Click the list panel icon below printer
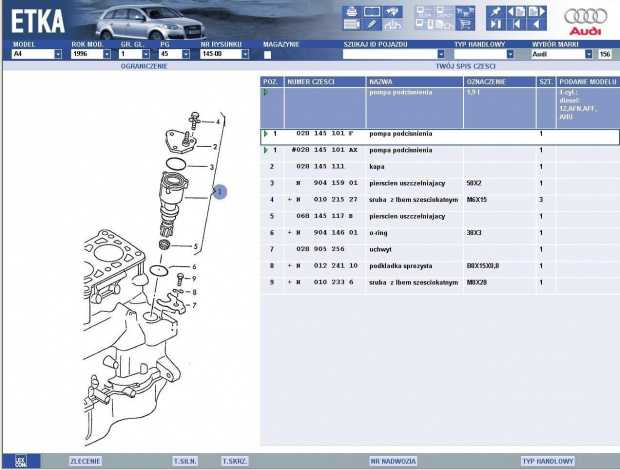This screenshot has width=620, height=470. (x=352, y=25)
